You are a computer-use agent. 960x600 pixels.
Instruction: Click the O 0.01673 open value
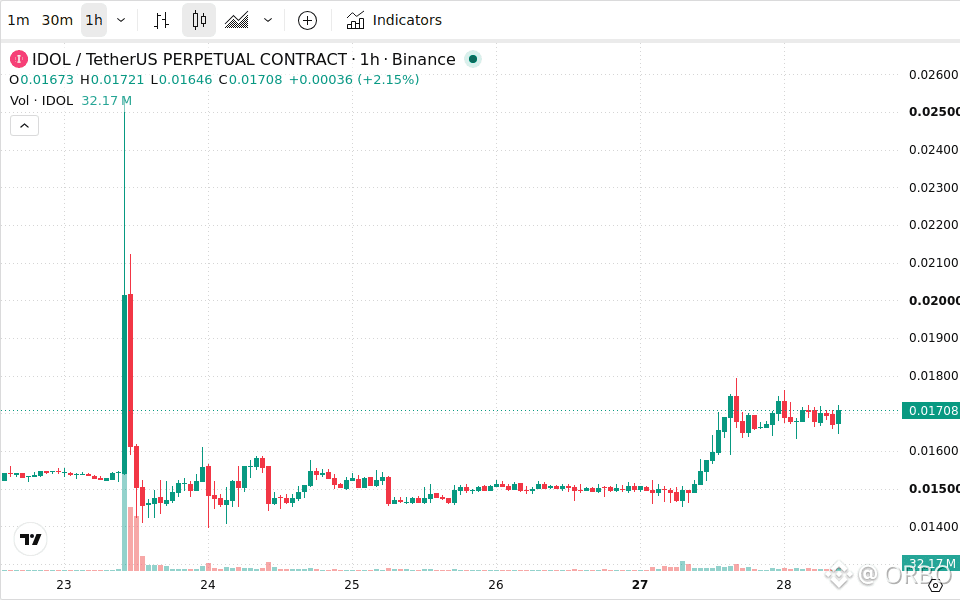[42, 80]
